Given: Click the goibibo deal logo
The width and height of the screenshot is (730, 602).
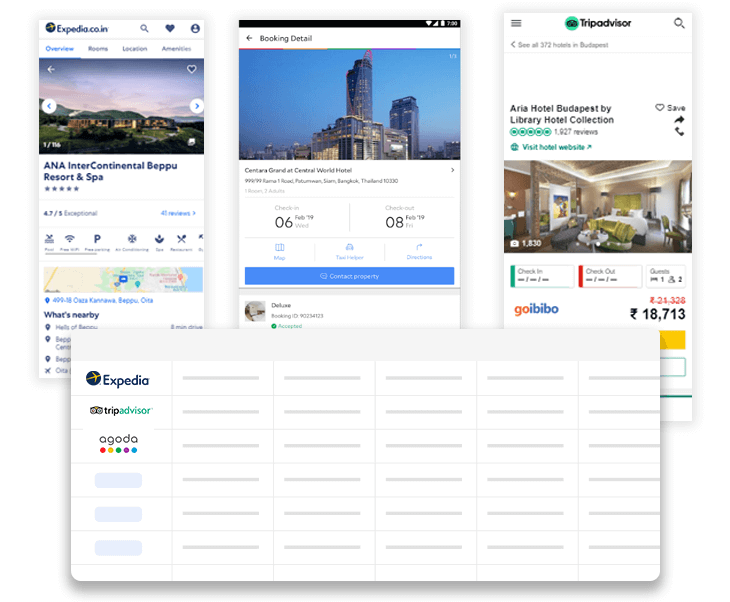Looking at the screenshot, I should click(536, 309).
